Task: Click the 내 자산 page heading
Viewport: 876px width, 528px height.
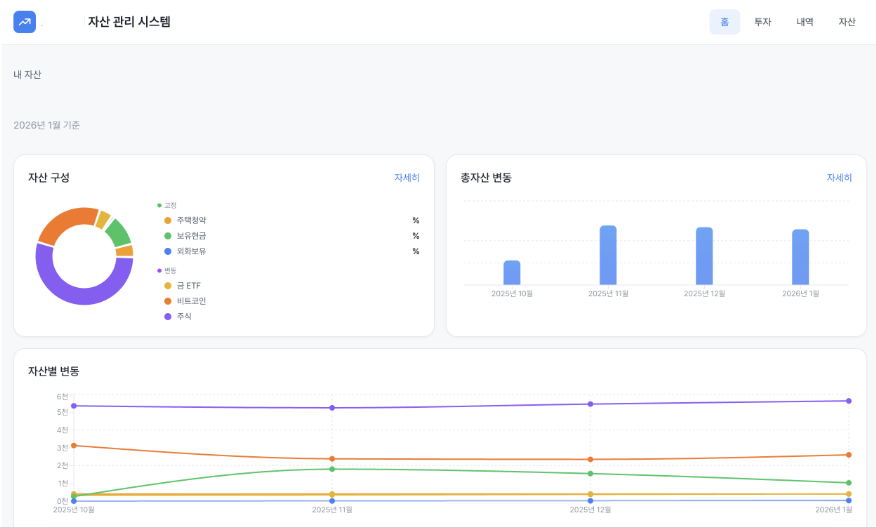Action: 27,74
